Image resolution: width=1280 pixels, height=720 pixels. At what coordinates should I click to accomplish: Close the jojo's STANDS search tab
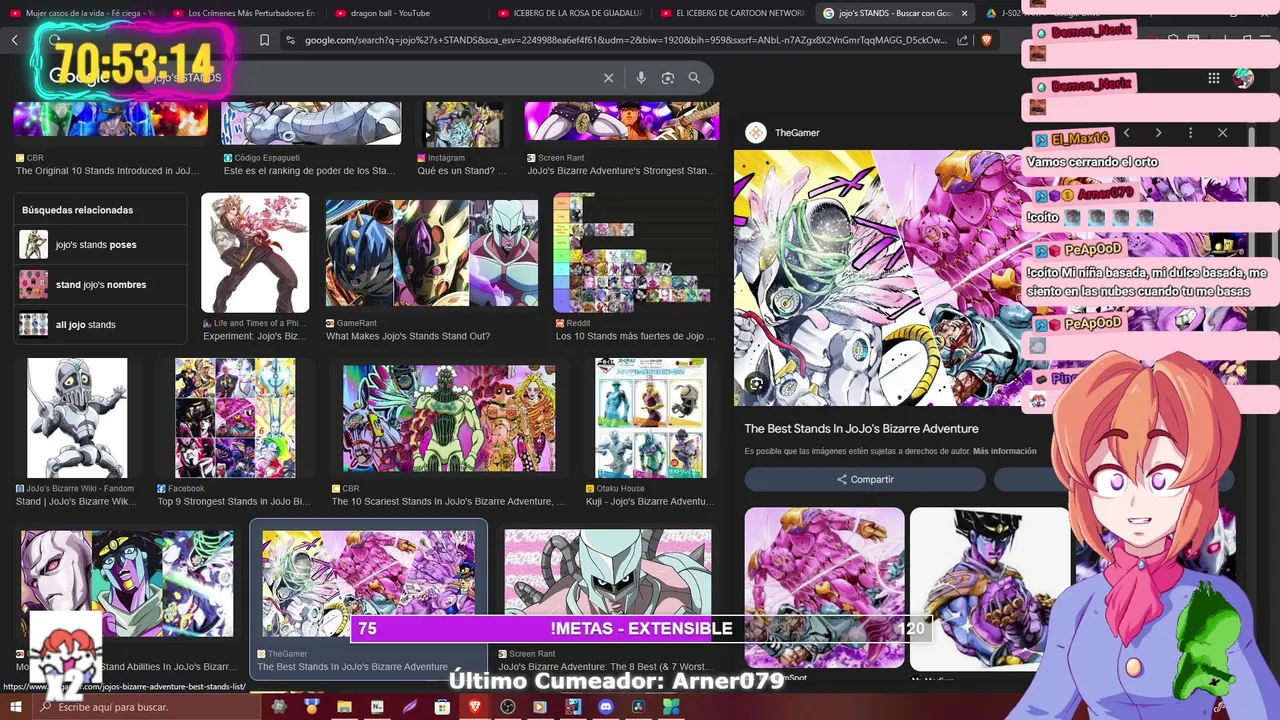[x=964, y=13]
